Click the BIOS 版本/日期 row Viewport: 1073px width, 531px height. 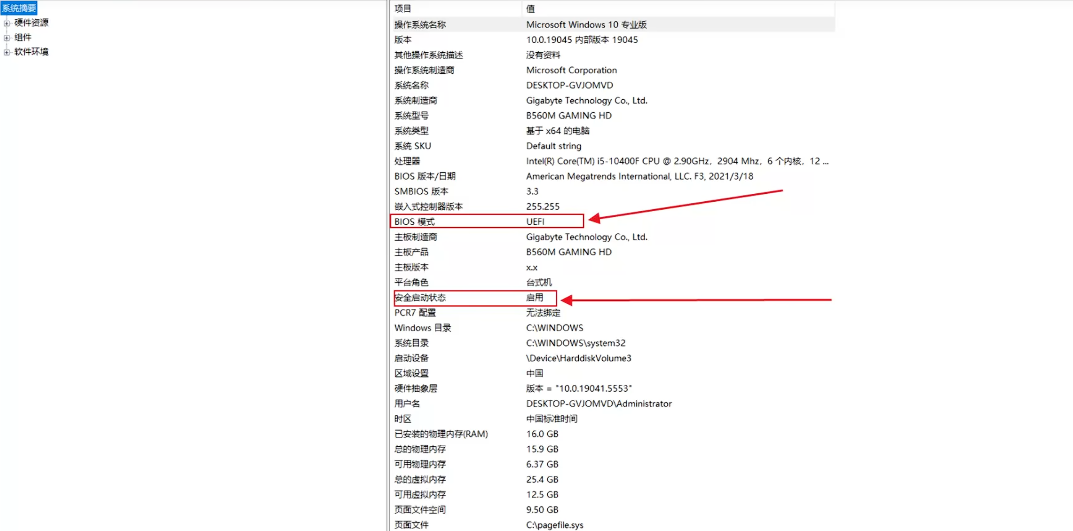click(424, 176)
